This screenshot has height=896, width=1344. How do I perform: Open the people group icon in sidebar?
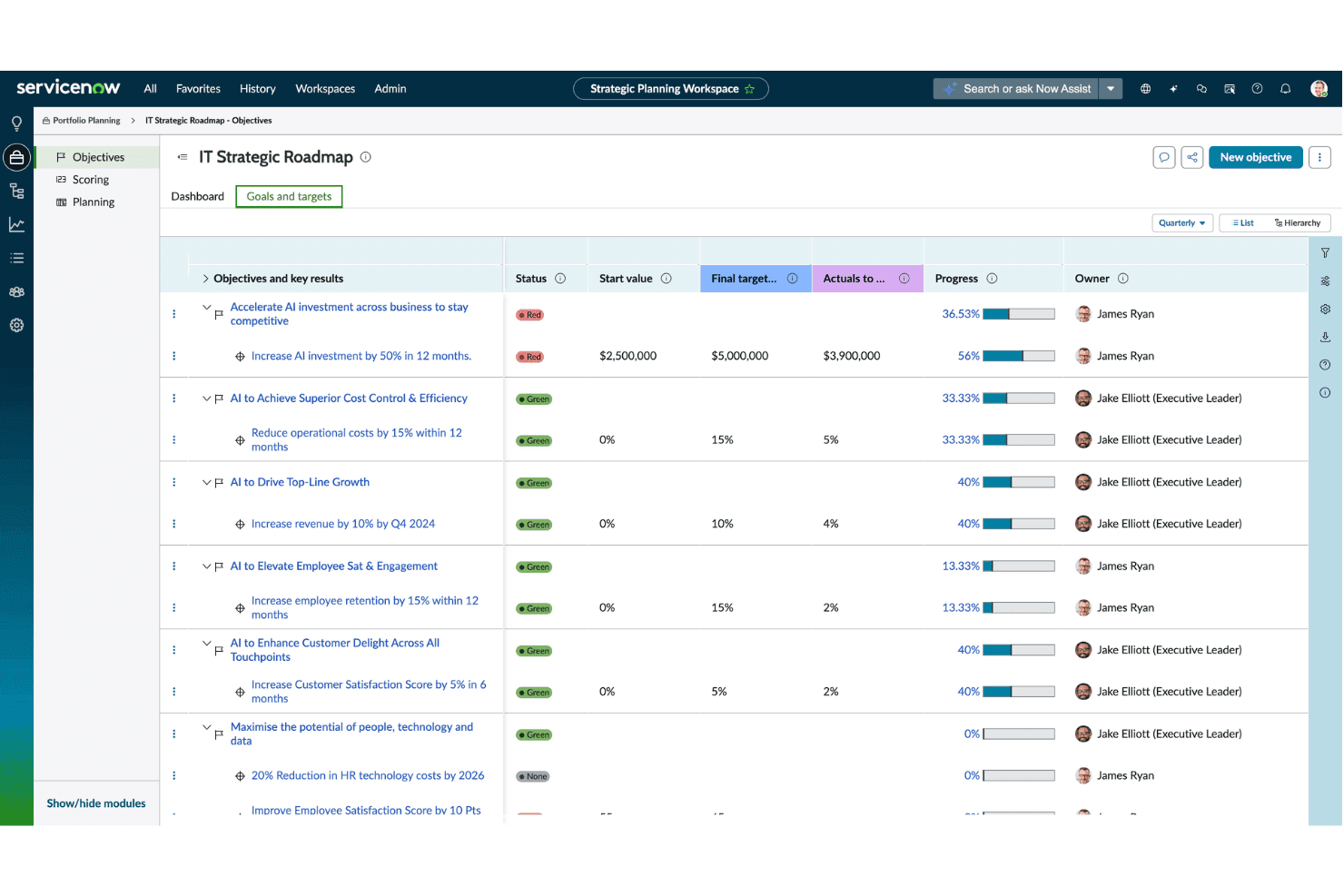16,291
